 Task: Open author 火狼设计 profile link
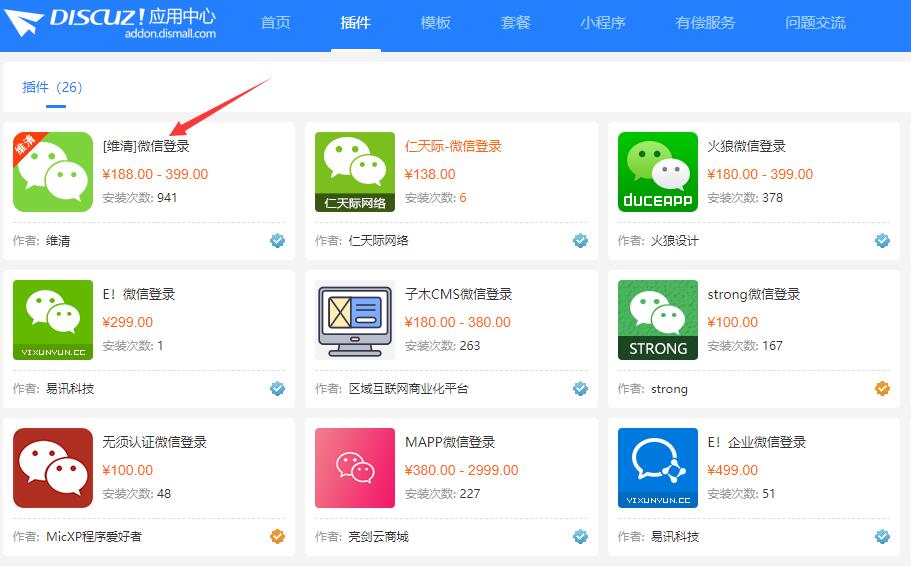675,241
